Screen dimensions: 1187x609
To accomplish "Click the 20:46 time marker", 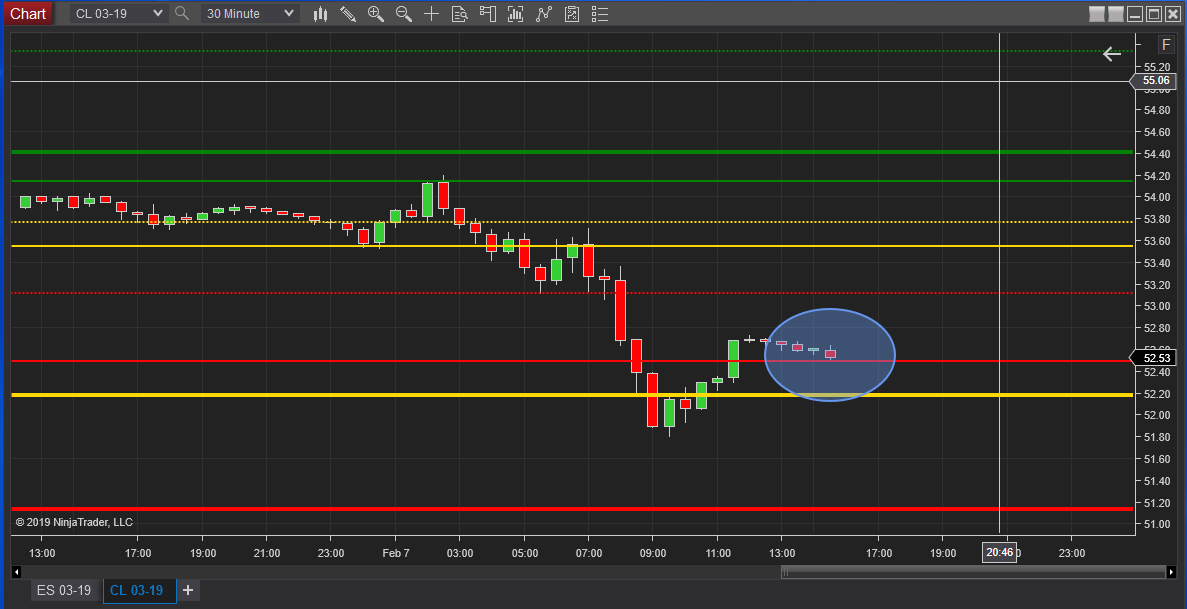I will 999,552.
